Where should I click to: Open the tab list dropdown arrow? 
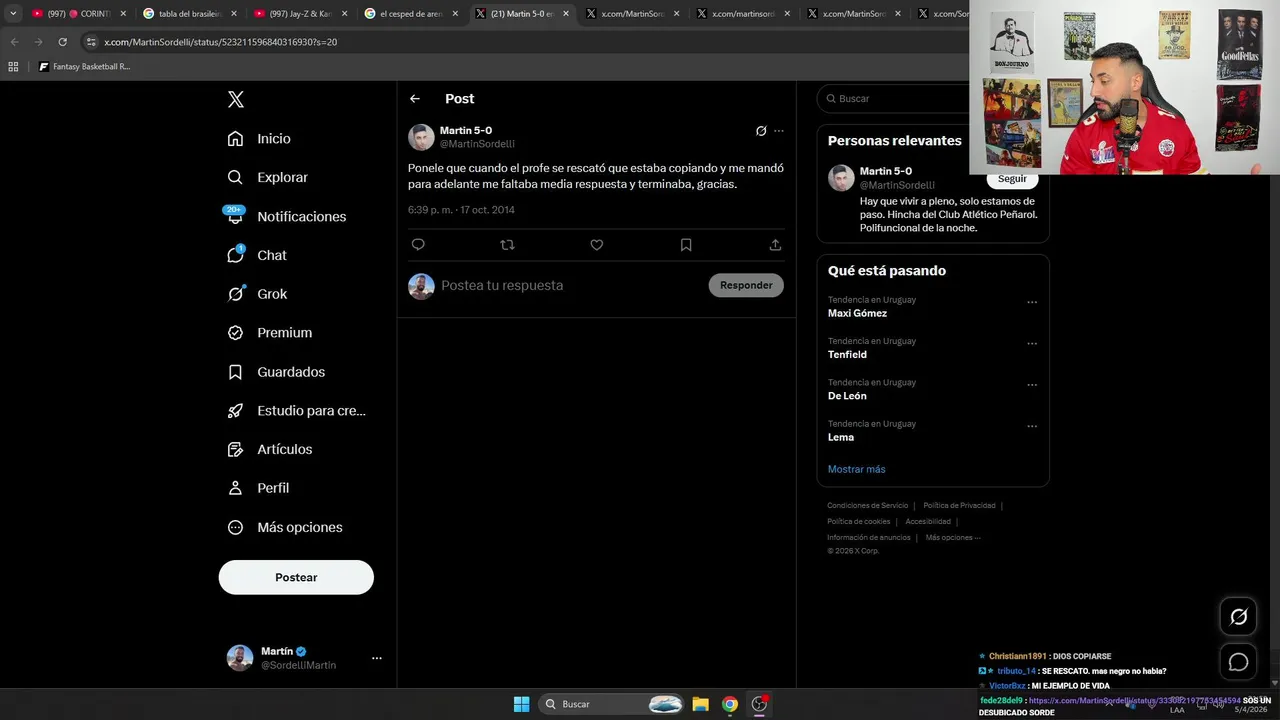pos(13,14)
